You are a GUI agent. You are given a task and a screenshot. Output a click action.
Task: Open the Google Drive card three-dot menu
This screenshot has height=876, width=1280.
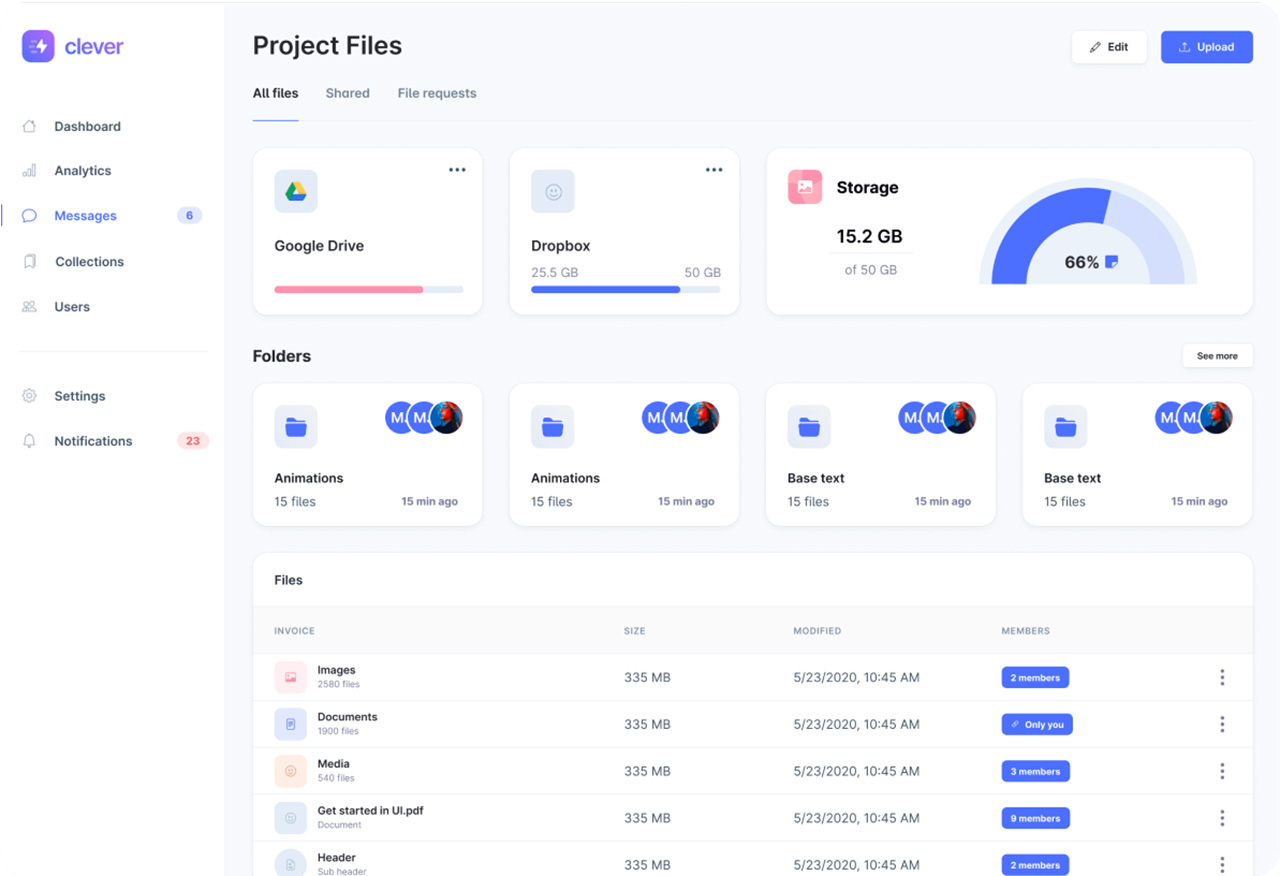pyautogui.click(x=457, y=170)
